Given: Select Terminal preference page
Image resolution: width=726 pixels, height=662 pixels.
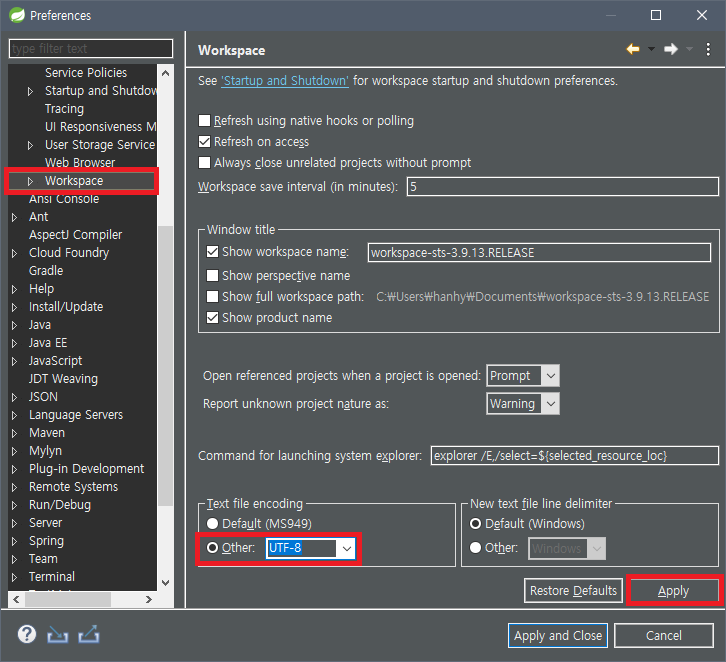Looking at the screenshot, I should coord(52,577).
